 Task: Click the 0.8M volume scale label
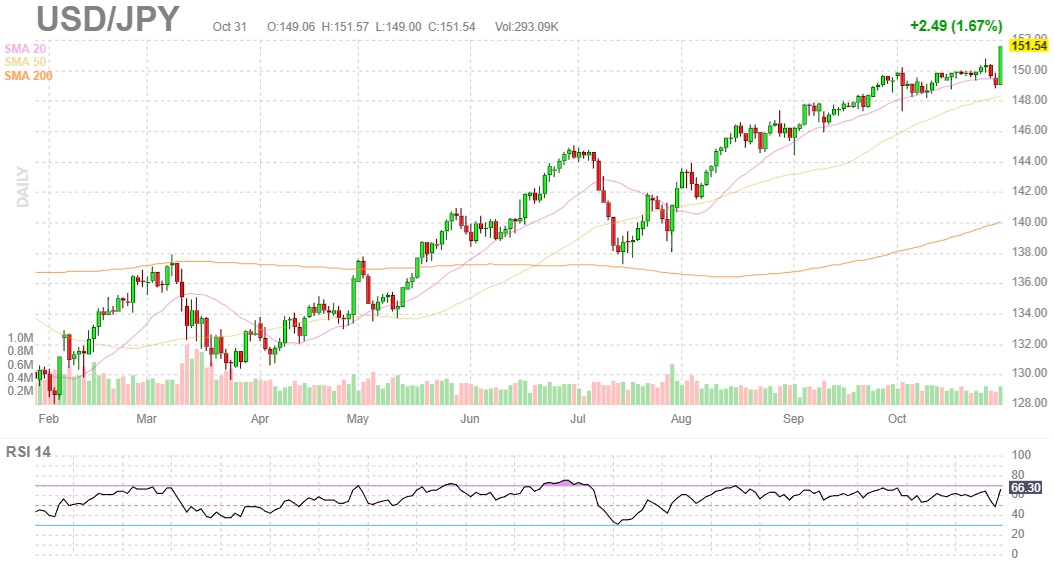20,351
